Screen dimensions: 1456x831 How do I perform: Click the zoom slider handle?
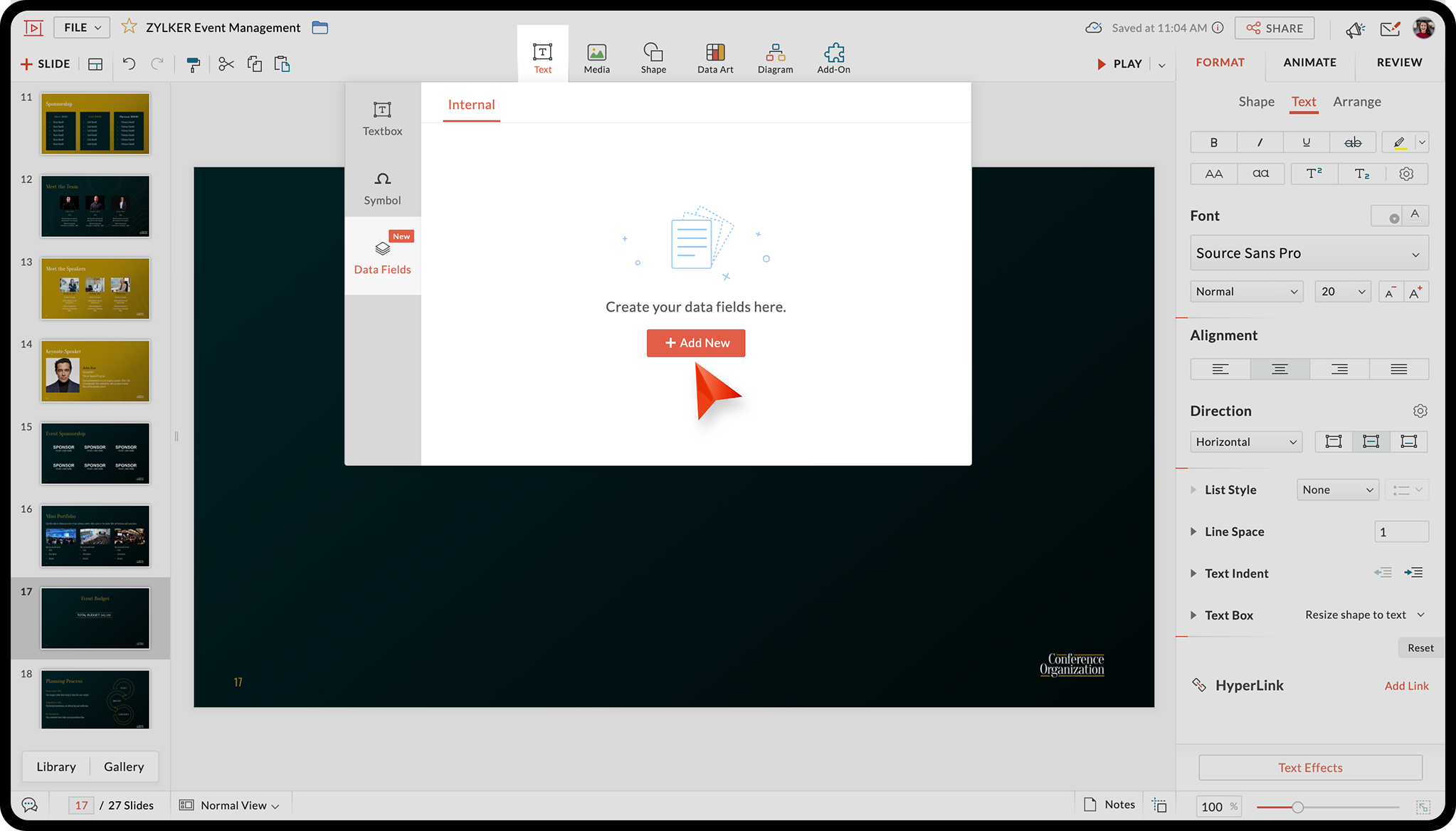click(x=1297, y=807)
